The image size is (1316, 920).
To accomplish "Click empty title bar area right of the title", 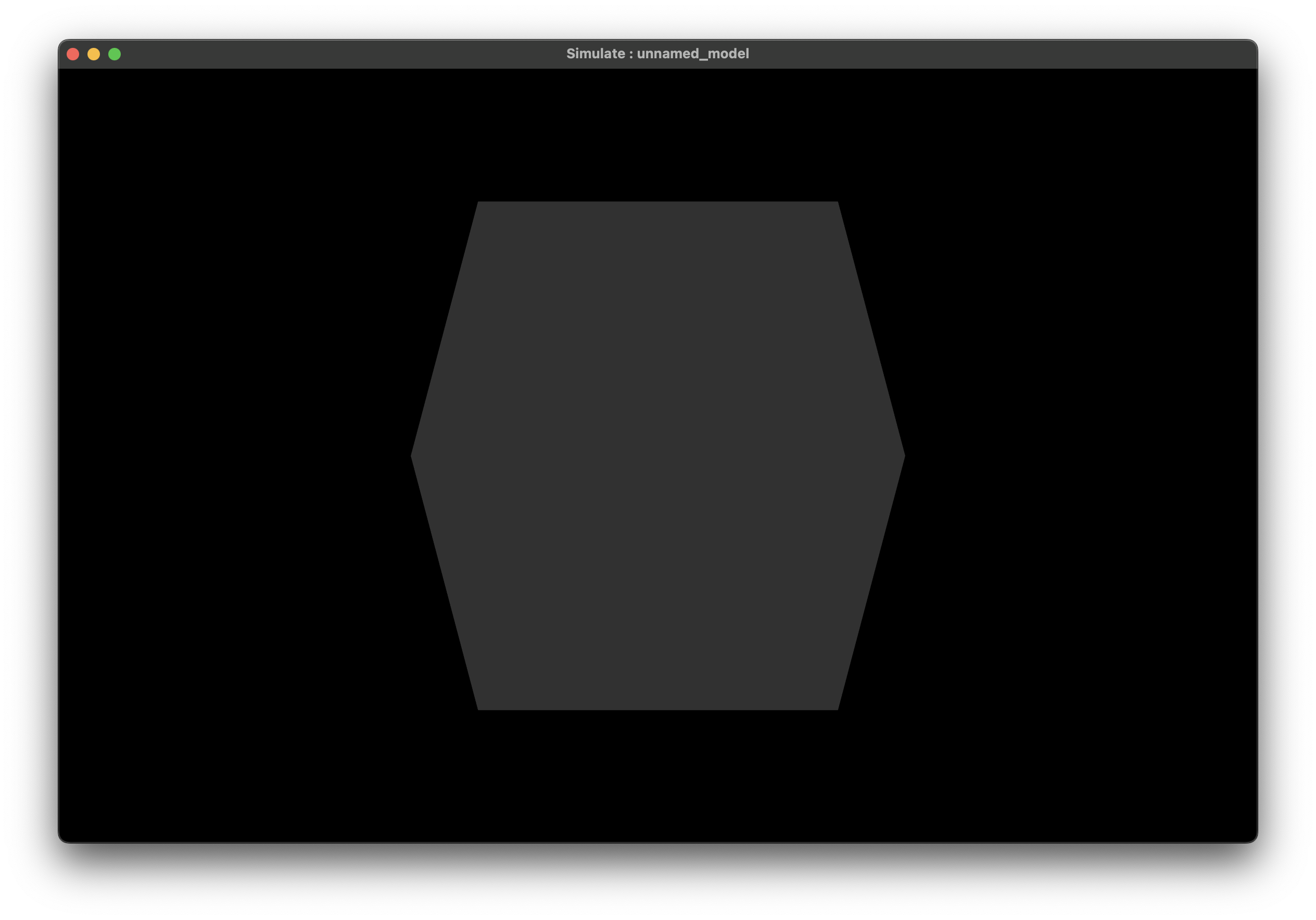I will pos(1003,54).
